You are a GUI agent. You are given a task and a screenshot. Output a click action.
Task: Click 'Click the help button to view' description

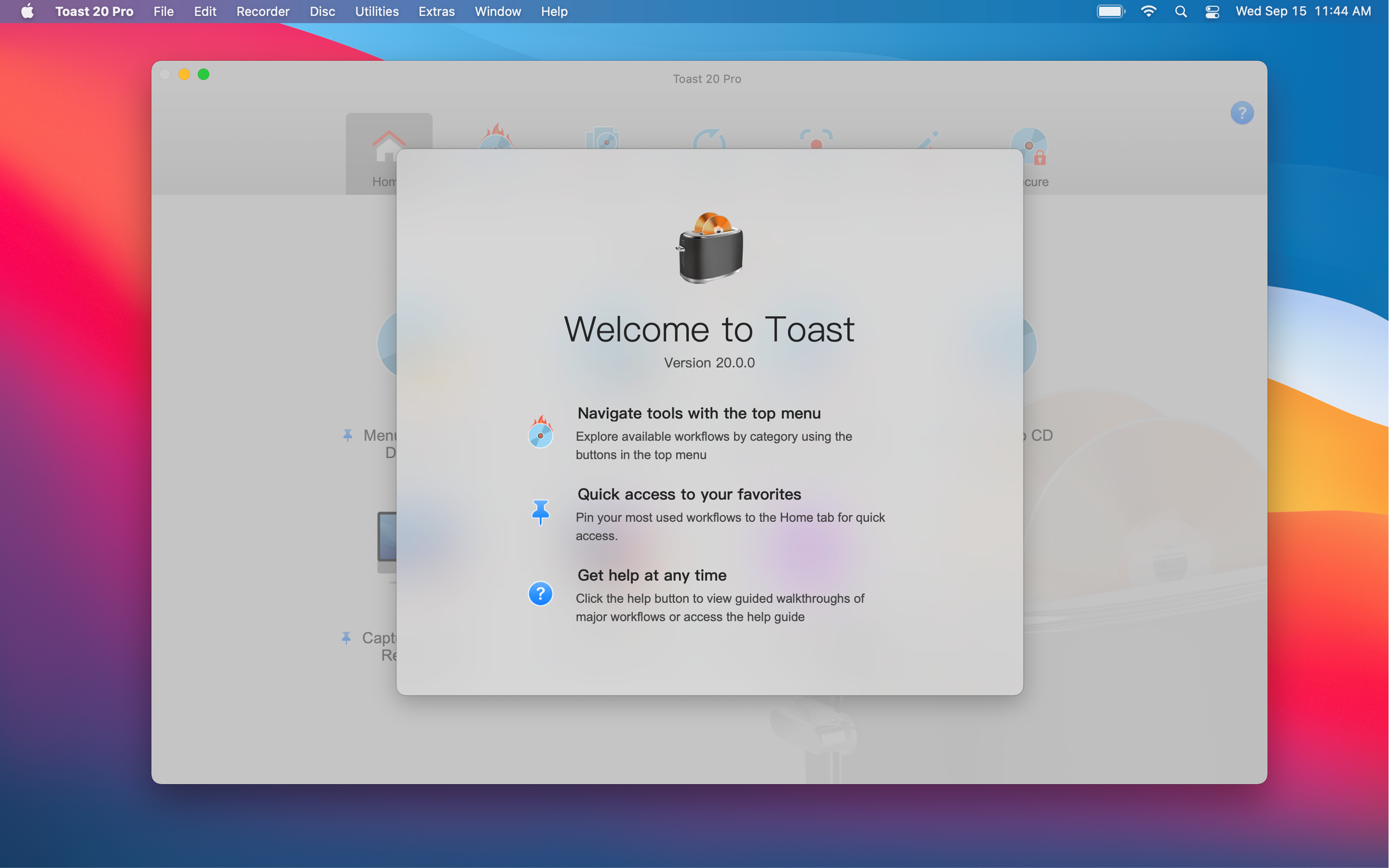tap(720, 608)
